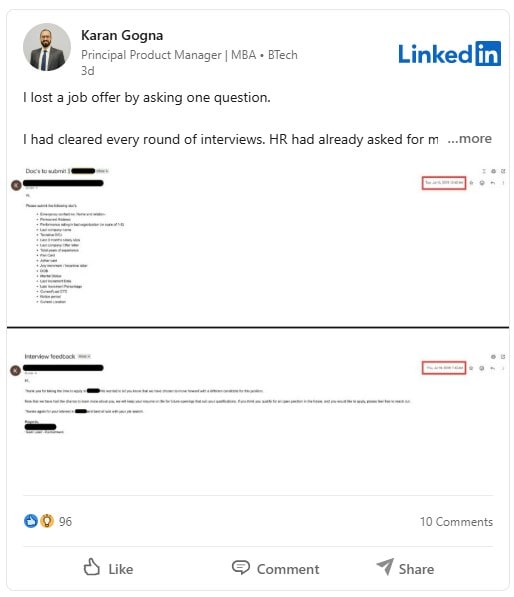Open three-dot menu on Interview feedback email
514x597 pixels.
(x=503, y=368)
